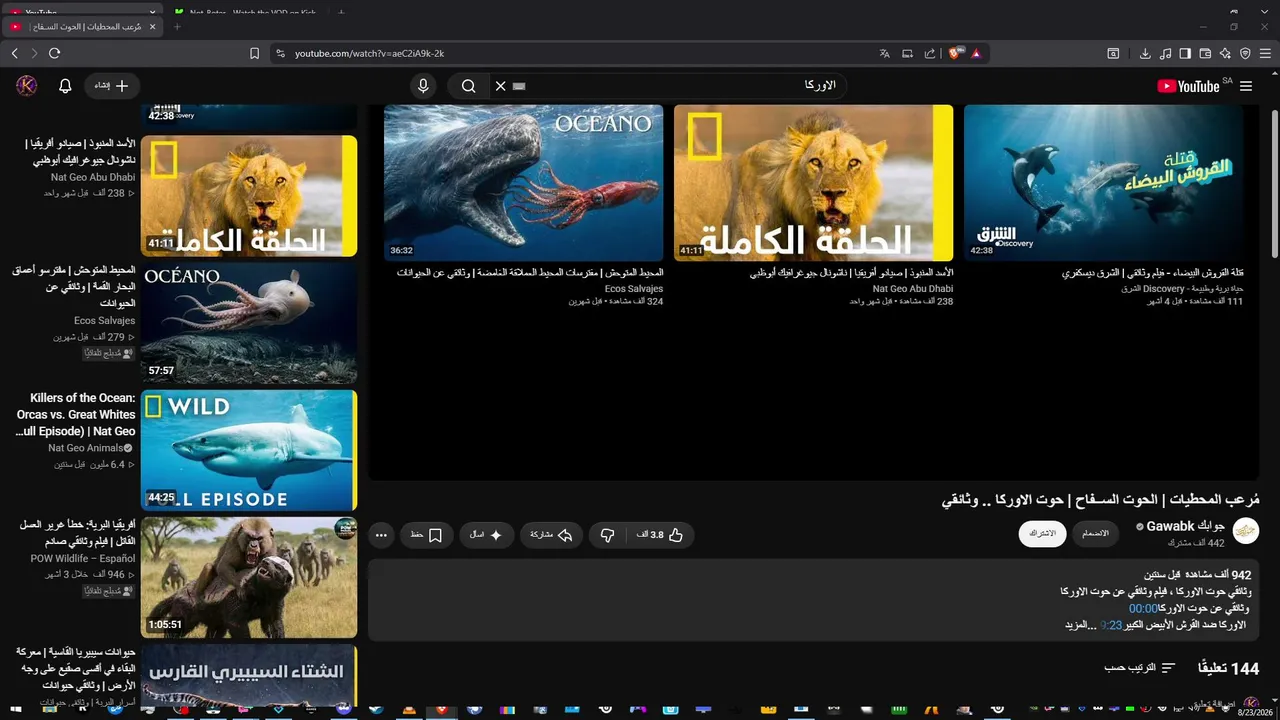The image size is (1280, 720).
Task: Clear the YouTube search query
Action: 501,86
